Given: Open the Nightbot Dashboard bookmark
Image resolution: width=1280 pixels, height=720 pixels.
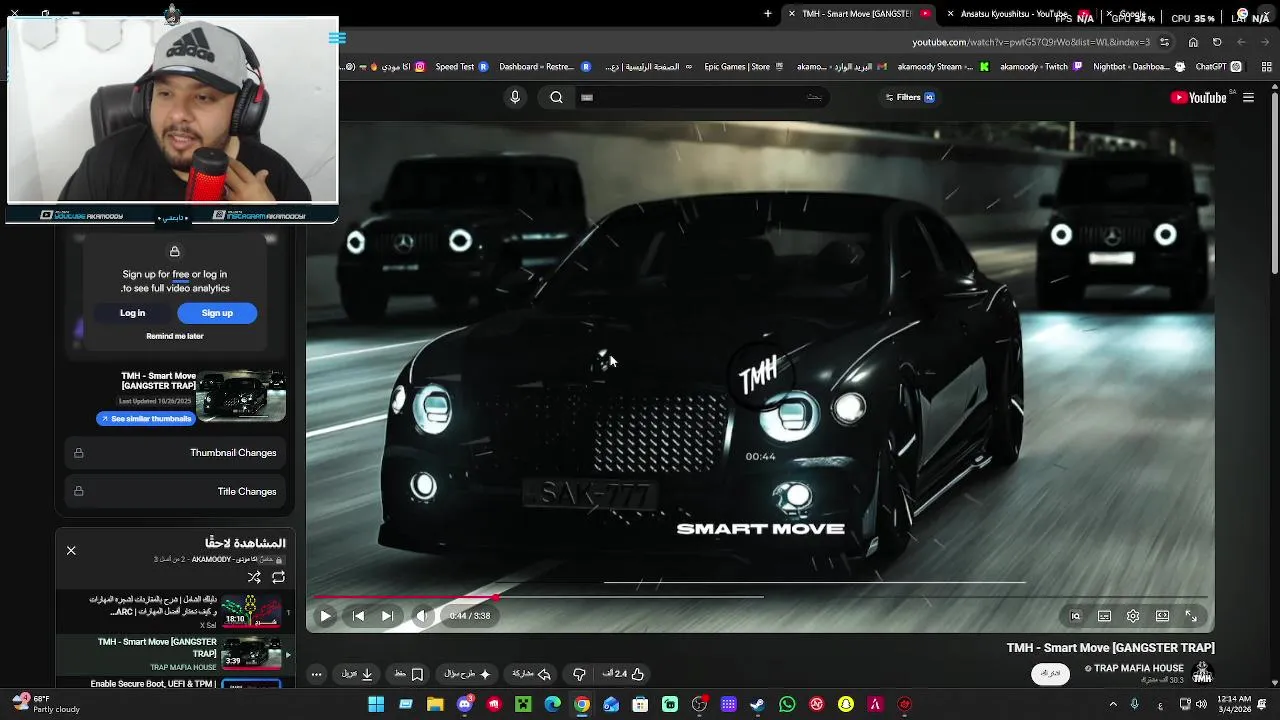Looking at the screenshot, I should (1139, 67).
